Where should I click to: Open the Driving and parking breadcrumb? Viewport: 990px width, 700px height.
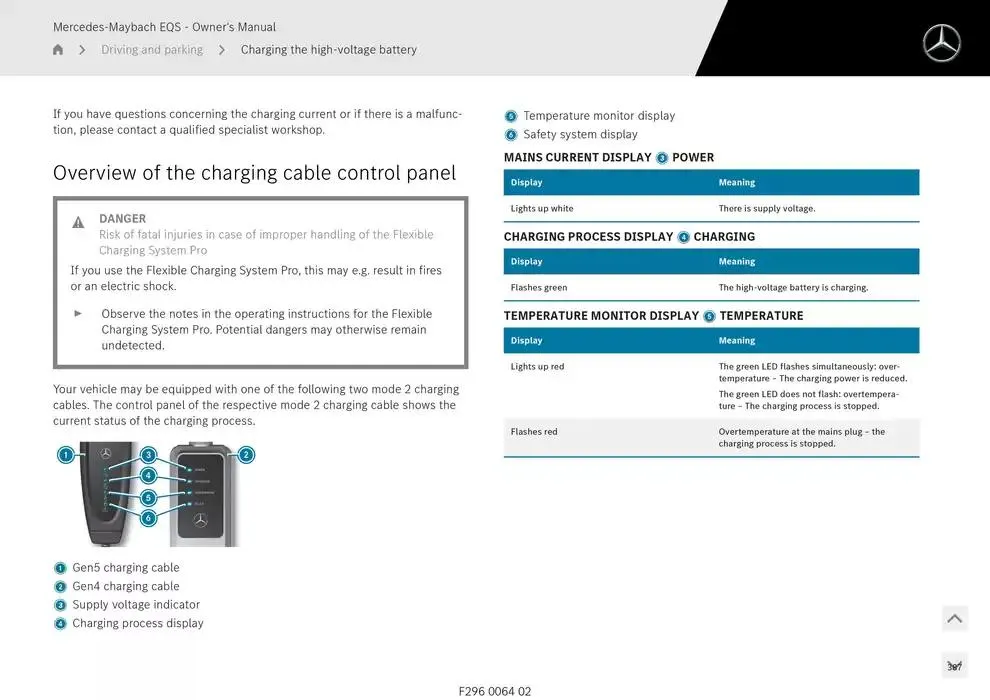point(151,50)
